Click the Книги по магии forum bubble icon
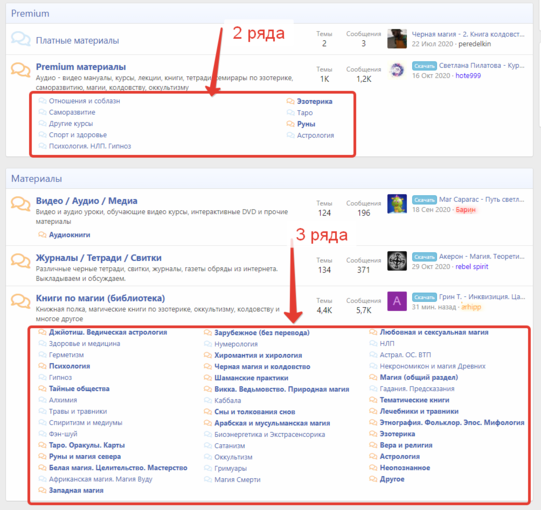Viewport: 541px width, 510px height. (x=20, y=301)
